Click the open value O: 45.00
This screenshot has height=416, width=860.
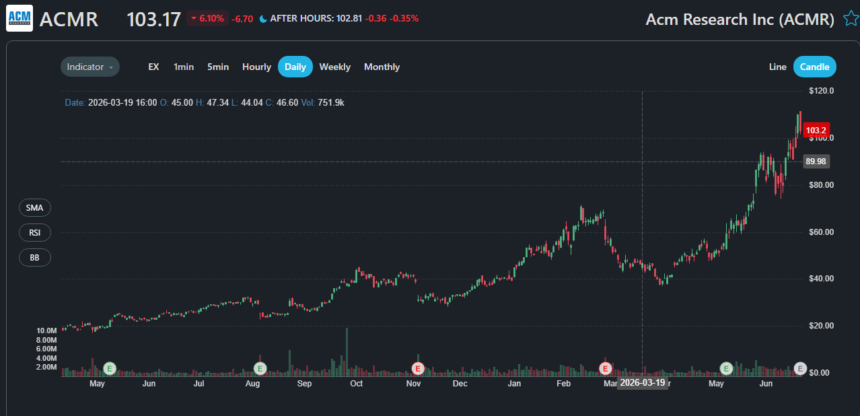pyautogui.click(x=177, y=103)
